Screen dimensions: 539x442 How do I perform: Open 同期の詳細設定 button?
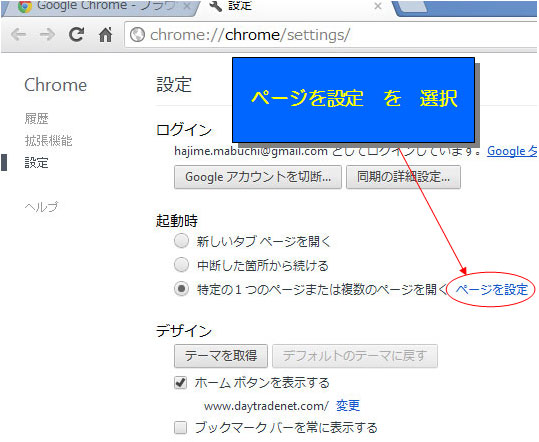(x=403, y=177)
